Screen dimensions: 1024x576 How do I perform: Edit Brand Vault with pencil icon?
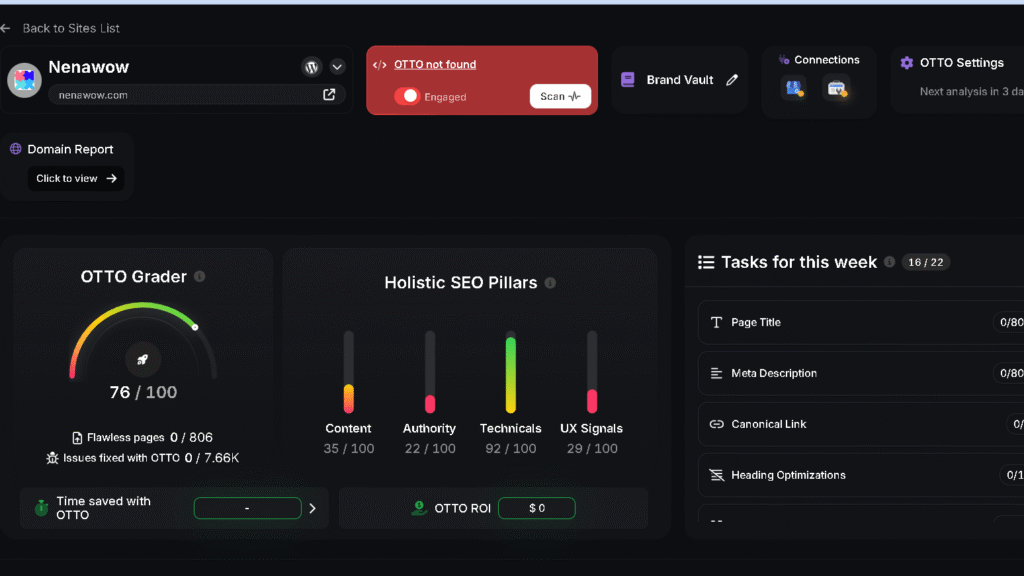[x=732, y=80]
